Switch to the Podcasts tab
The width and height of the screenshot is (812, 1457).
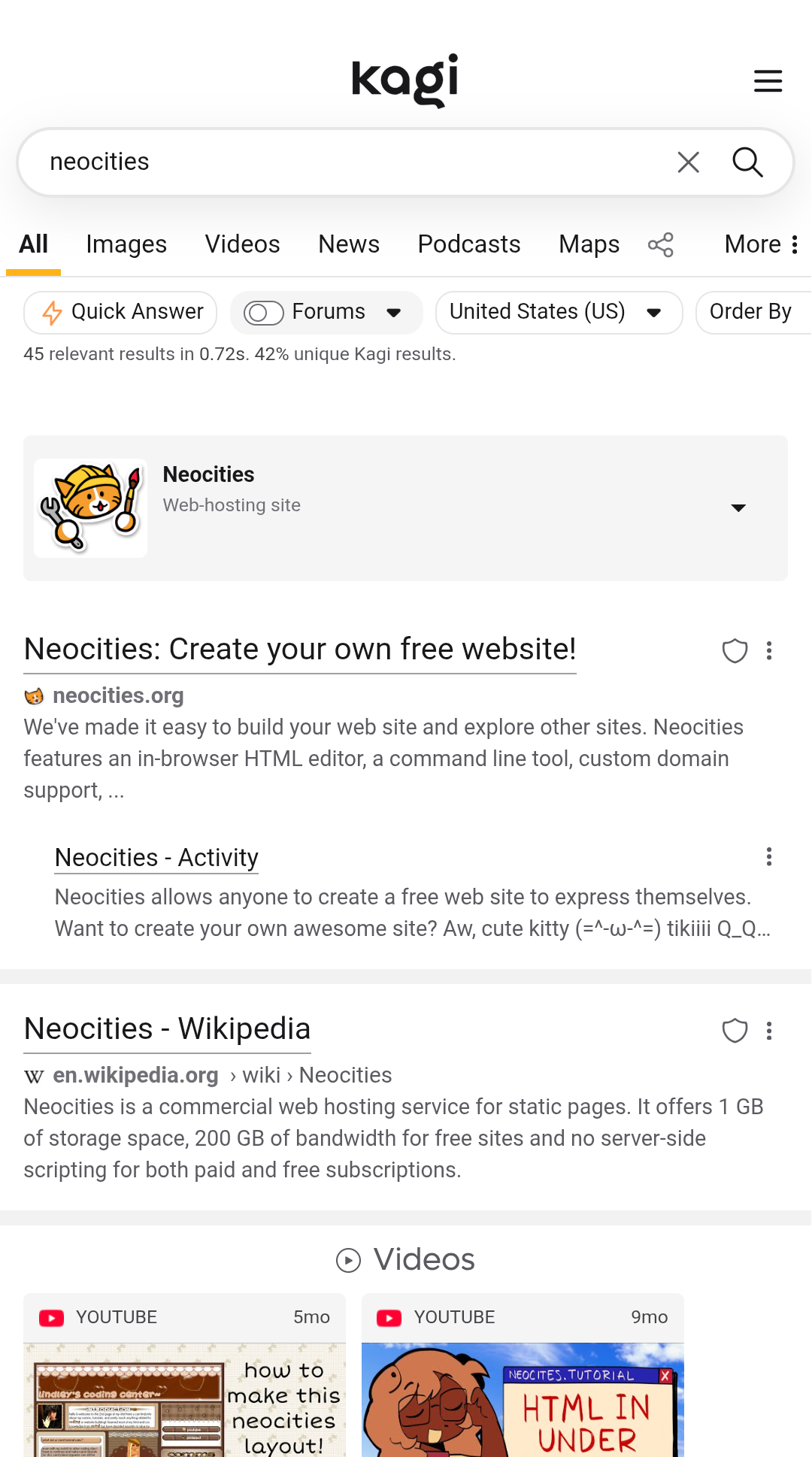pyautogui.click(x=468, y=244)
